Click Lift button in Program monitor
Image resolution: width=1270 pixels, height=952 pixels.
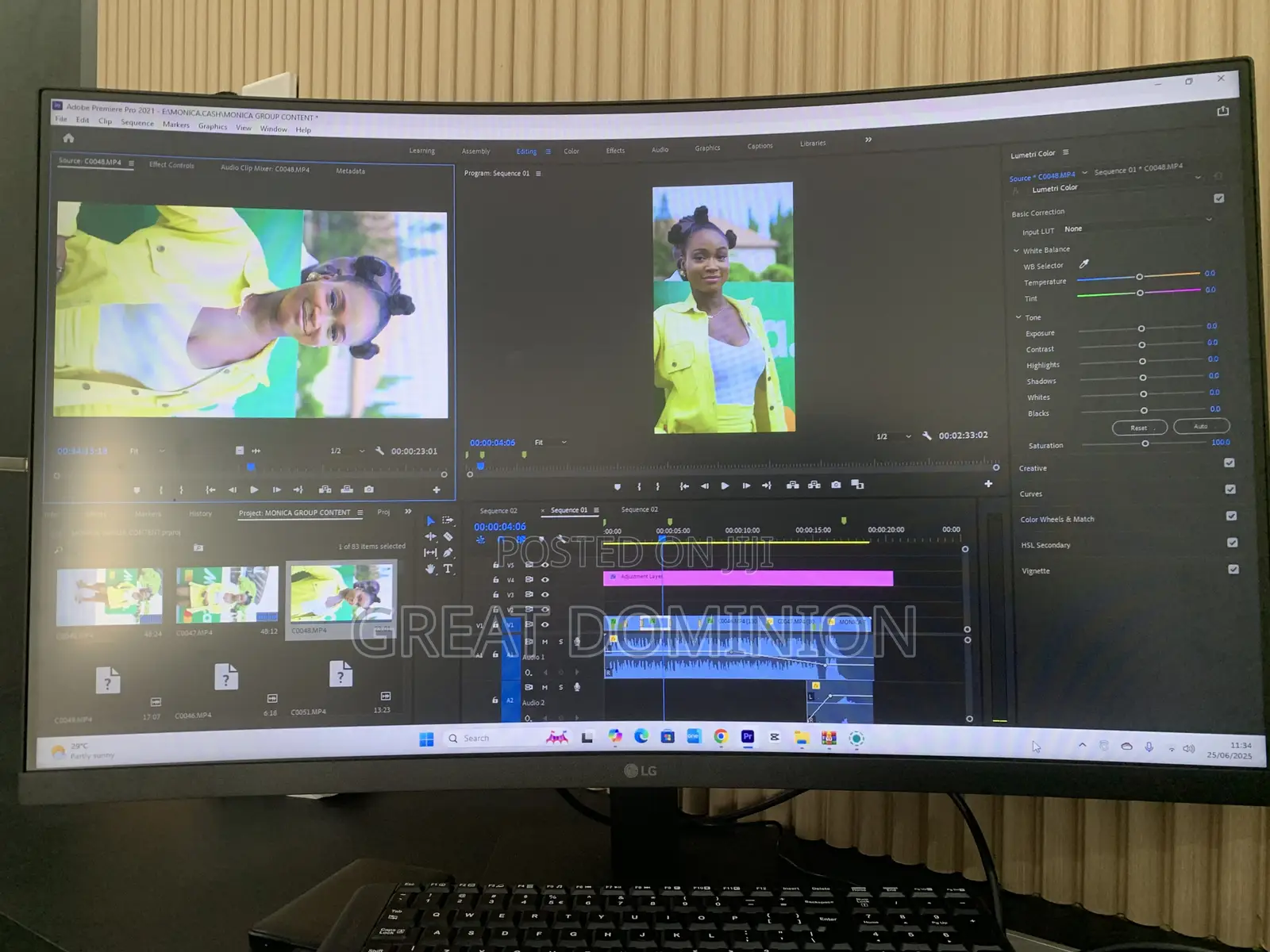pos(792,485)
